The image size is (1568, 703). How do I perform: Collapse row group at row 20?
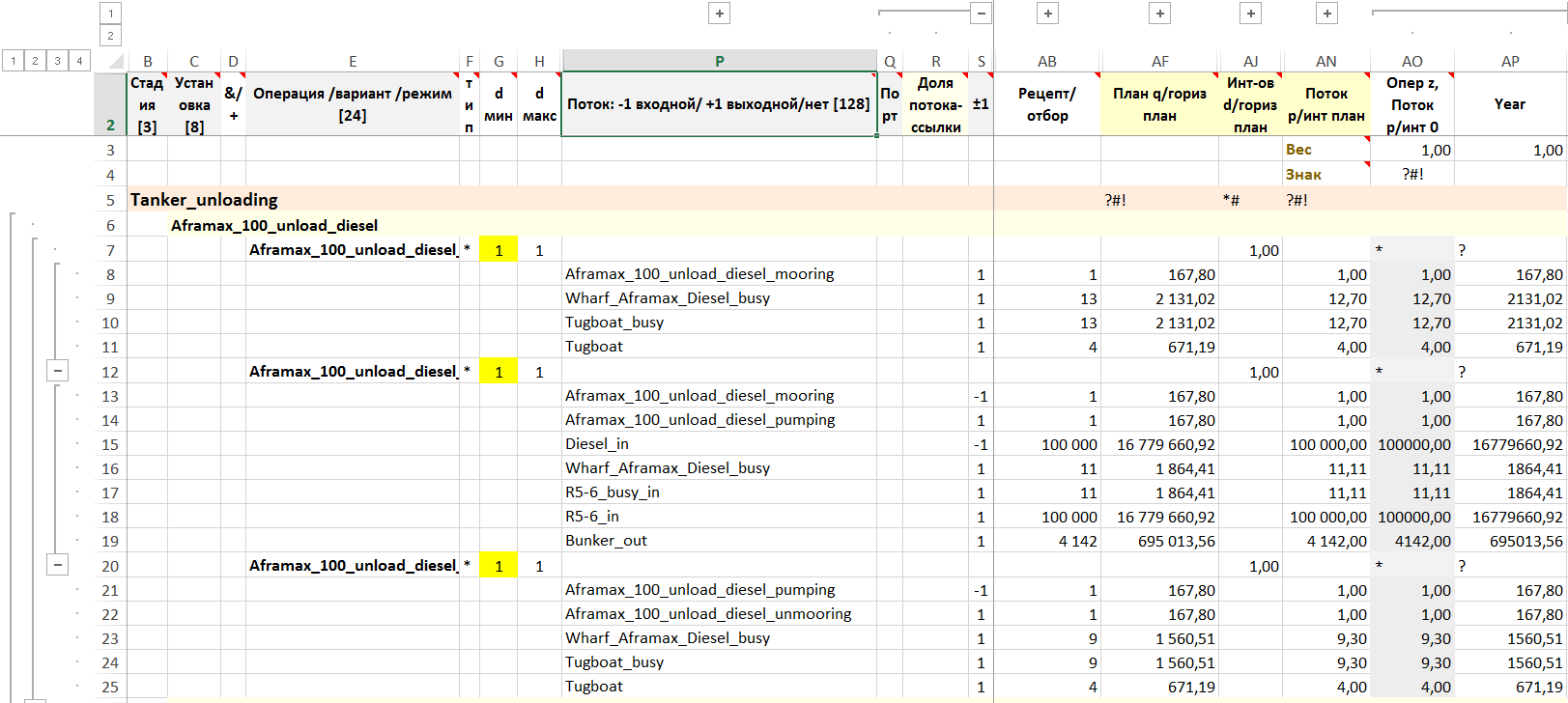(x=58, y=565)
